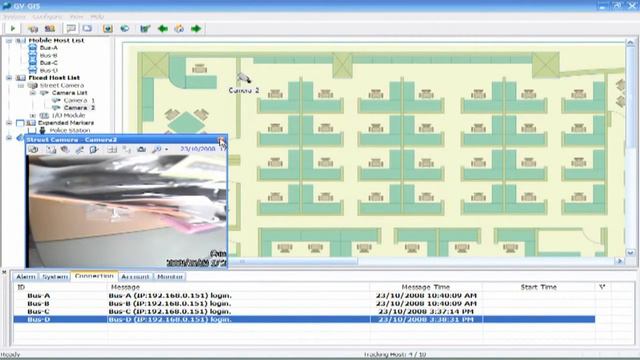
Task: Open the zoom dropdown arrow in camera window
Action: (166, 150)
